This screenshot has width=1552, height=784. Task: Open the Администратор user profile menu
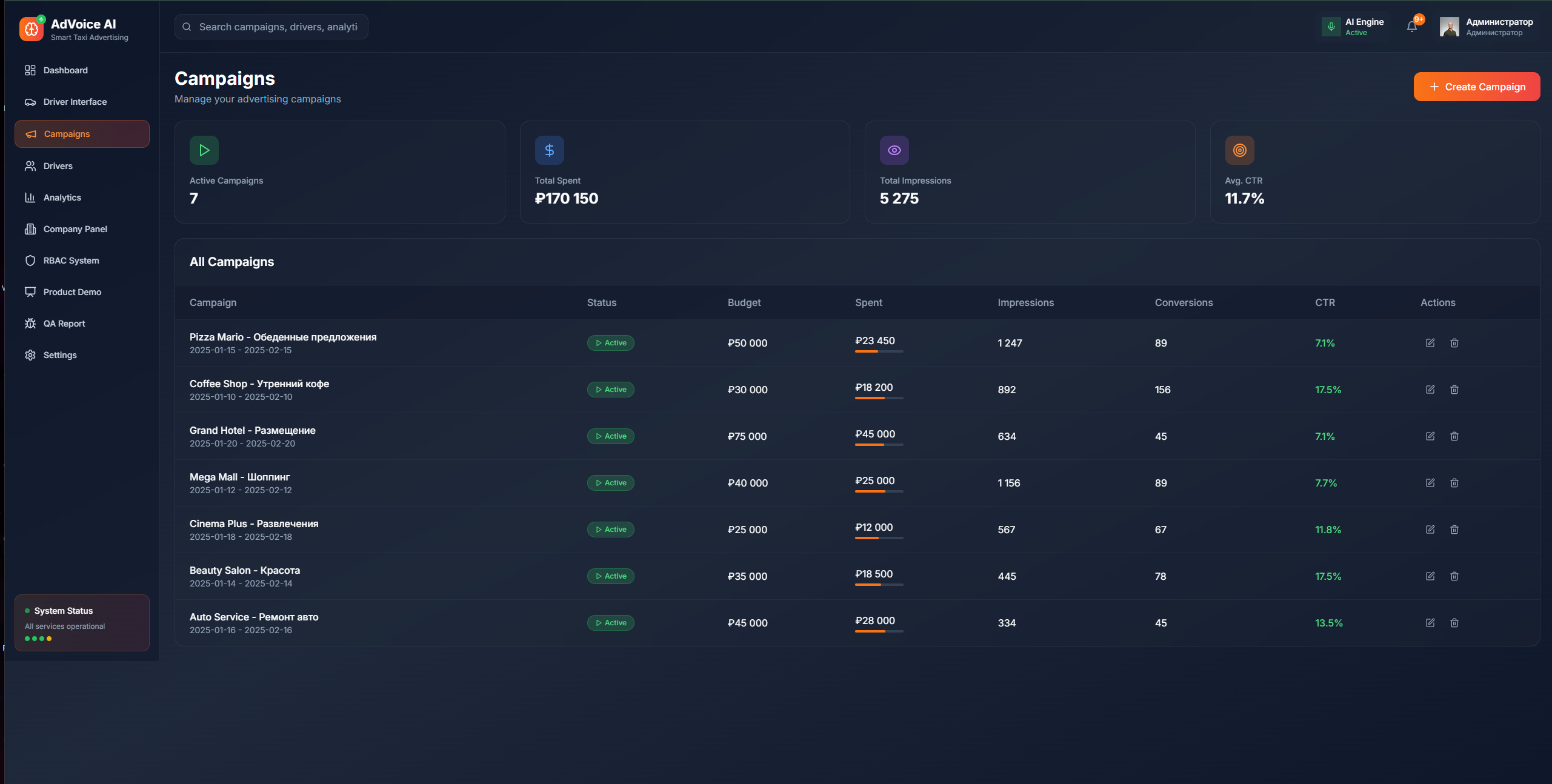coord(1487,27)
